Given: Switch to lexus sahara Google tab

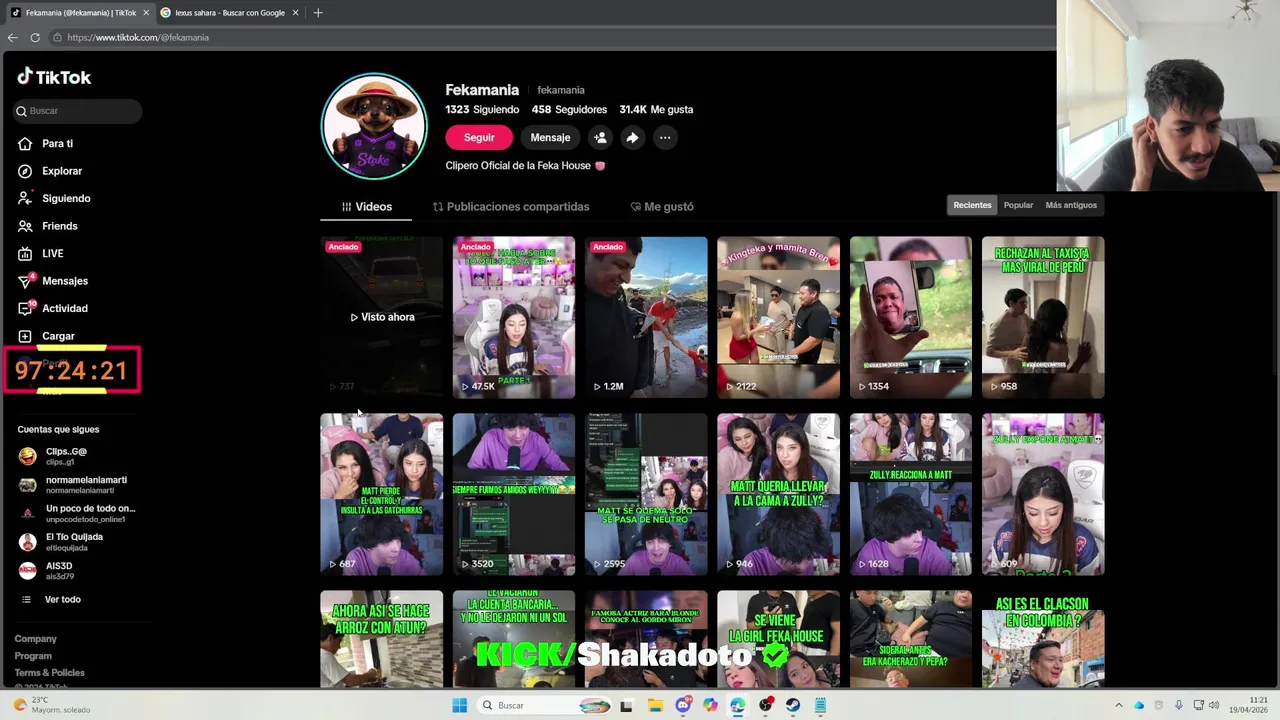Looking at the screenshot, I should tap(229, 13).
